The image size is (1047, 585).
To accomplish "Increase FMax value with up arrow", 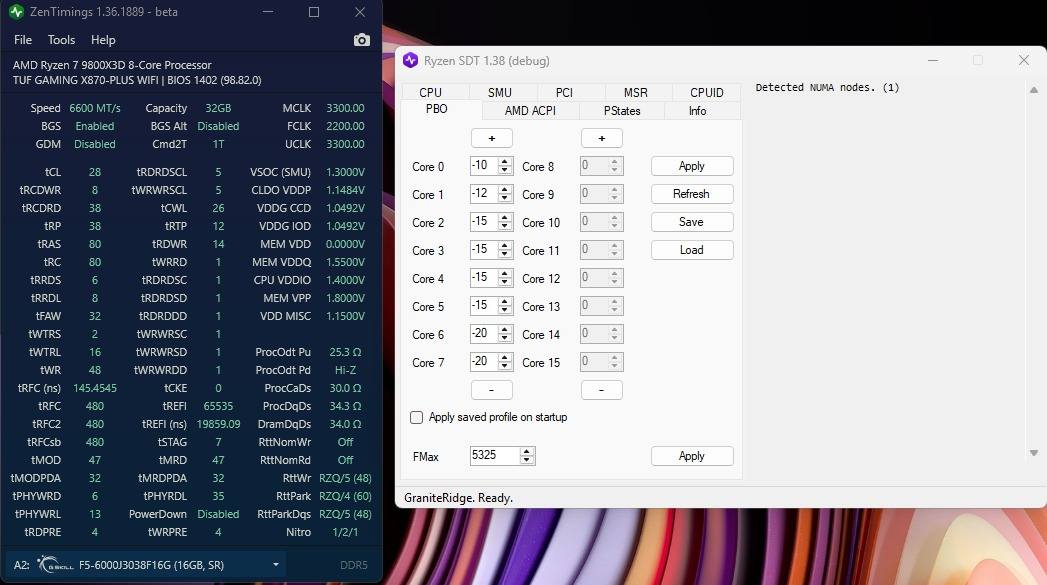I will point(527,451).
